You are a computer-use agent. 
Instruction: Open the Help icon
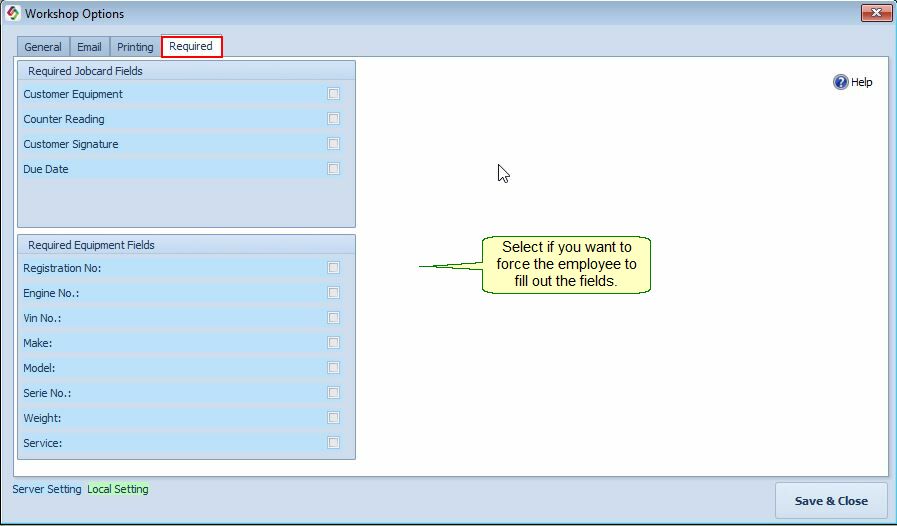tap(840, 82)
